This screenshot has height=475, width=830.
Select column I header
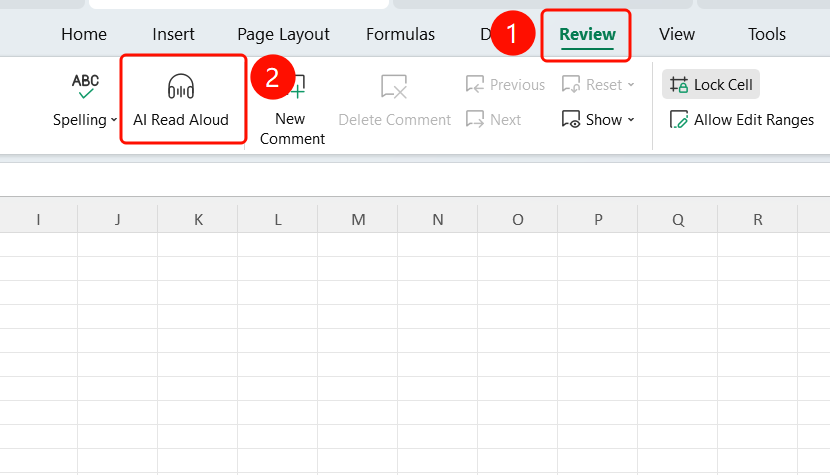[38, 219]
